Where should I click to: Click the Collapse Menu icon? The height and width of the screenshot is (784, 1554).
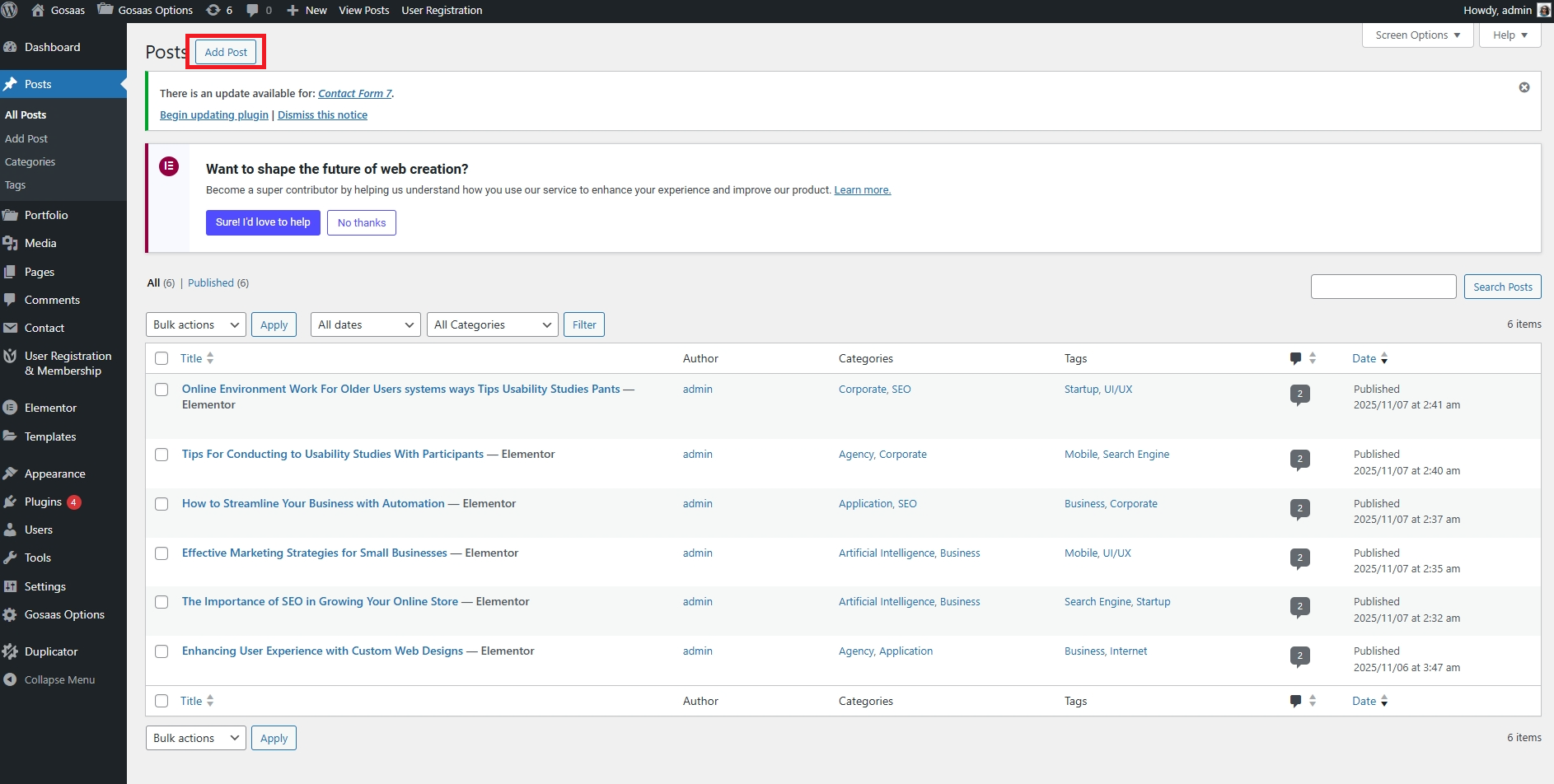(x=11, y=680)
